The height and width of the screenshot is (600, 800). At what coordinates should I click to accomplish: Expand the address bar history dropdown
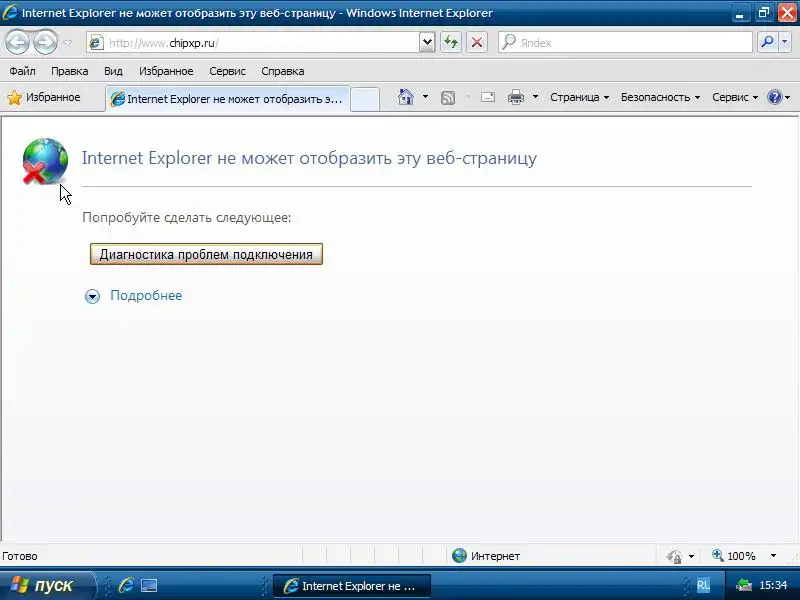point(427,43)
